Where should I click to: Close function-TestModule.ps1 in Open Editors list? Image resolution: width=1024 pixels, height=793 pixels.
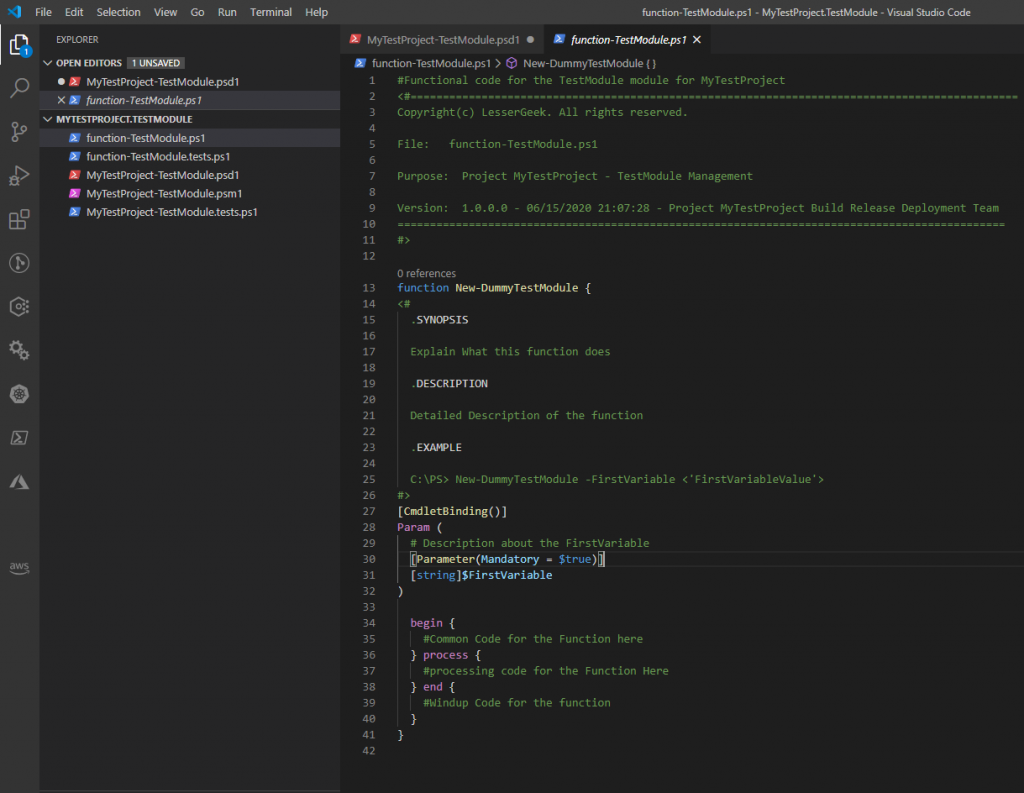point(61,101)
